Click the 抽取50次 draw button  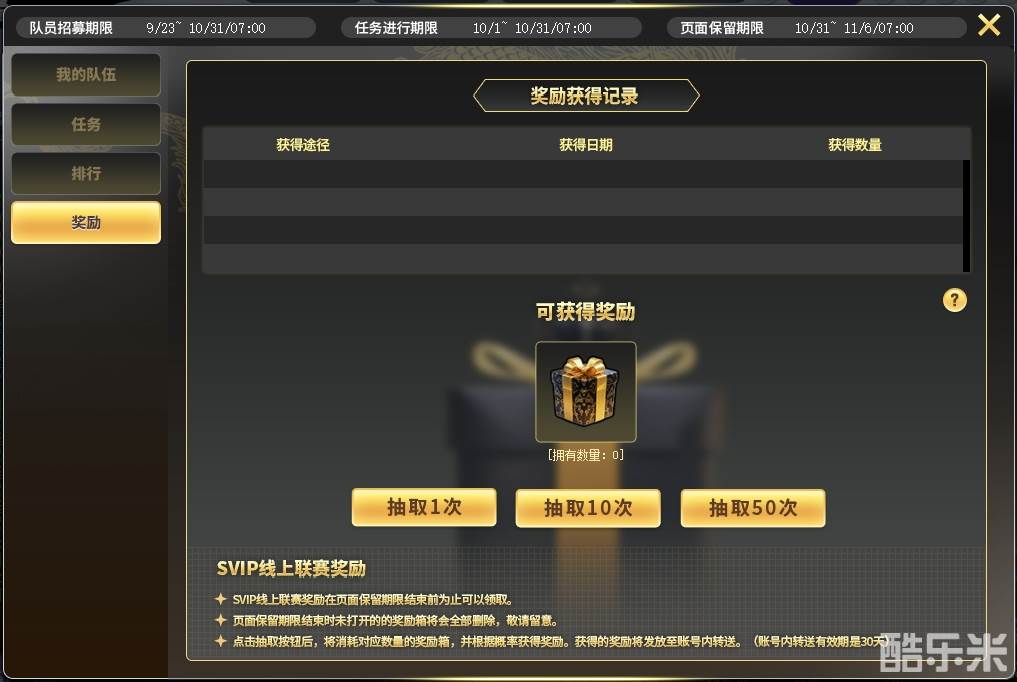coord(753,508)
